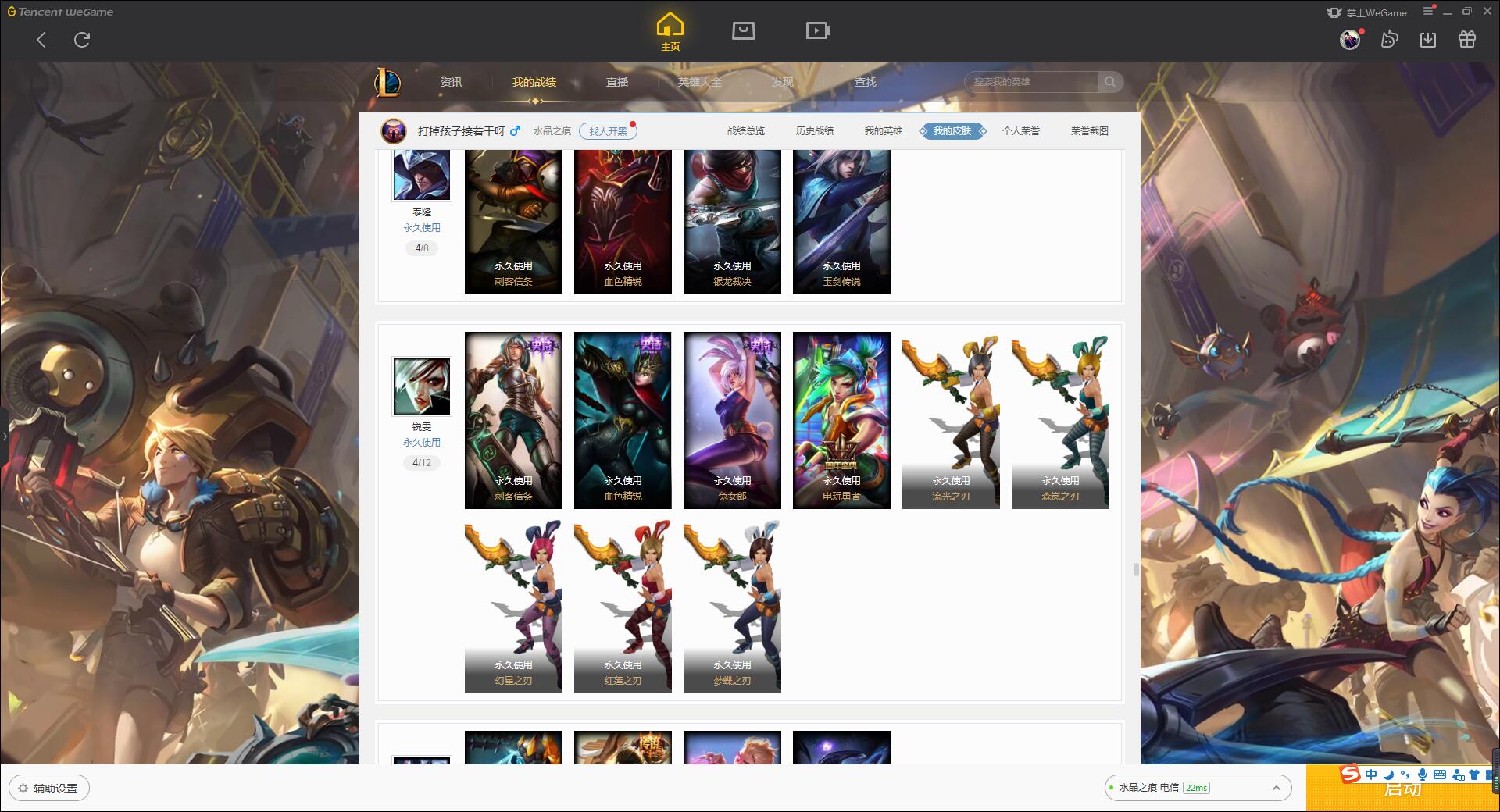The height and width of the screenshot is (812, 1500).
Task: Open the 银龙裁决 skin card
Action: (x=732, y=222)
